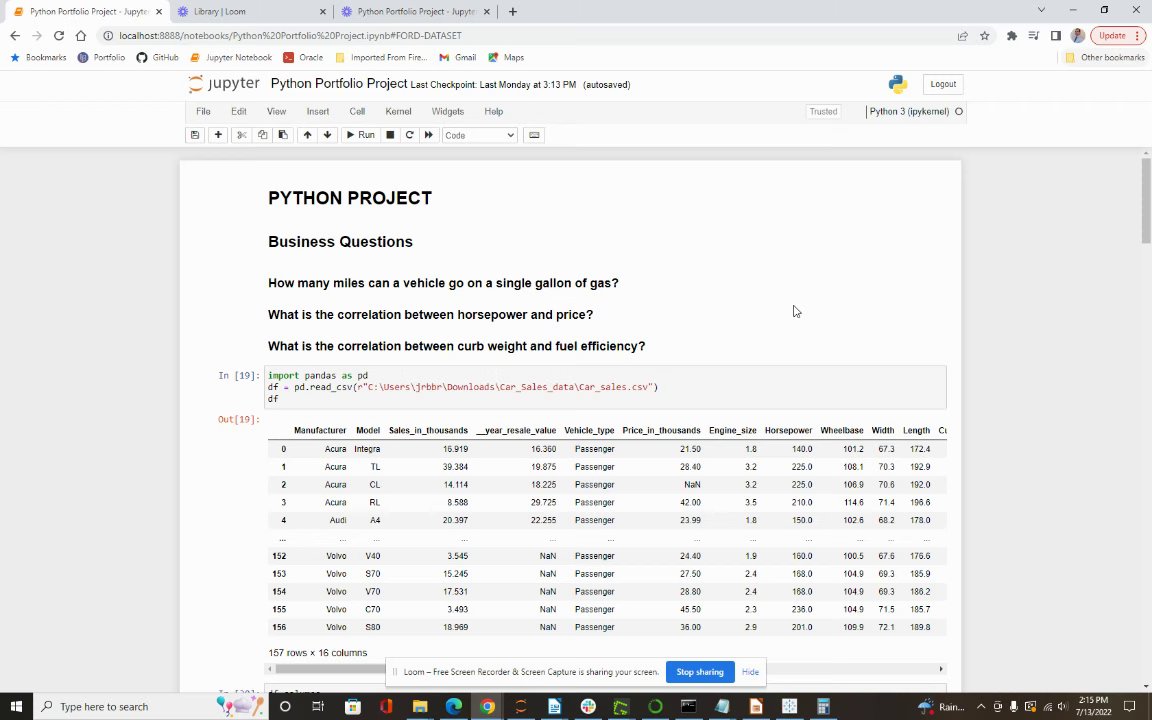Image resolution: width=1152 pixels, height=720 pixels.
Task: Copy selected cells icon in toolbar
Action: pos(262,135)
